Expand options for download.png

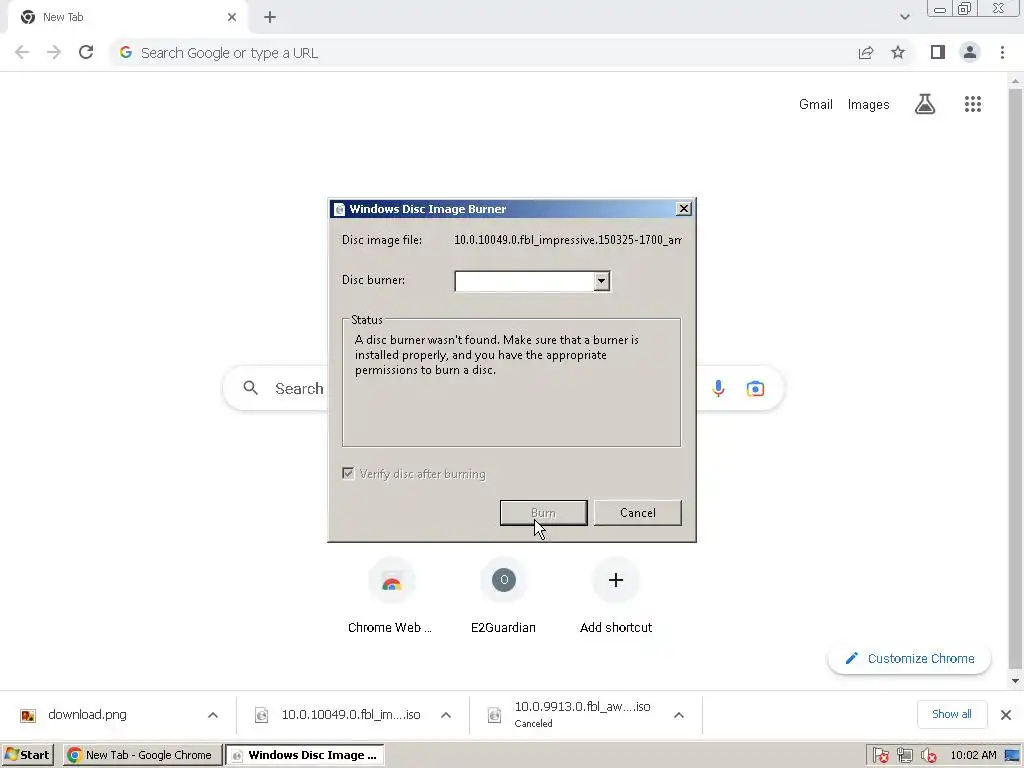click(x=213, y=715)
